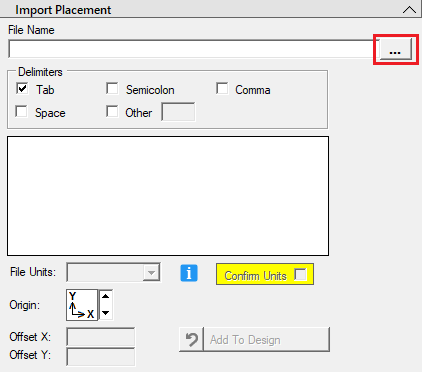Uncheck the Tab delimiter checkbox
The image size is (422, 372).
pyautogui.click(x=22, y=88)
